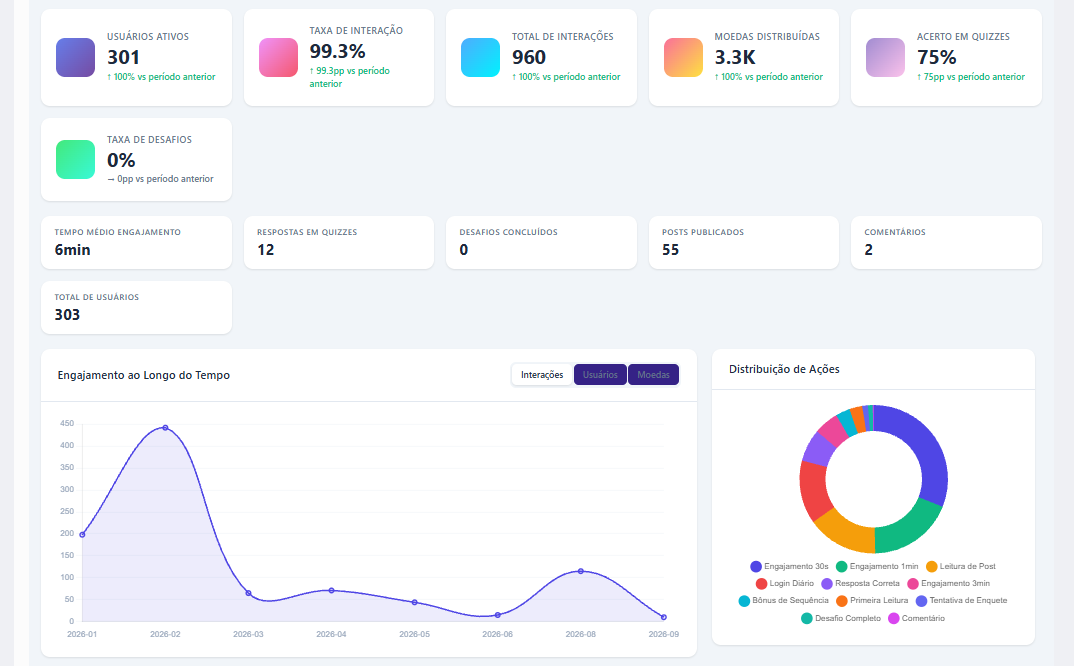Toggle Resposta Correta legend entry

pos(860,584)
